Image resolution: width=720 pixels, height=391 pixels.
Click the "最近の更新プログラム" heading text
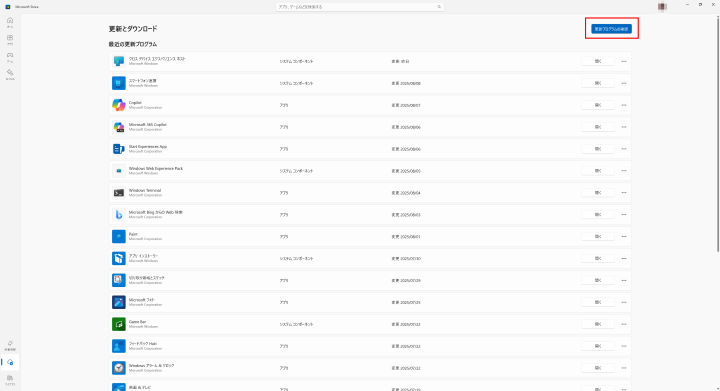133,45
